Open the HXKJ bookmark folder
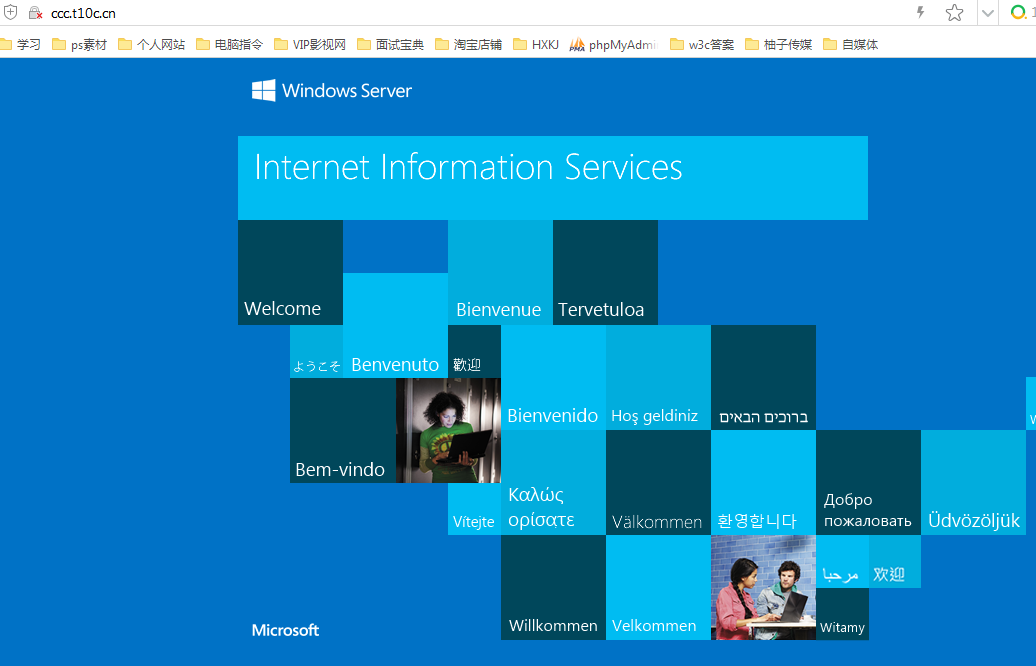The width and height of the screenshot is (1036, 666). point(536,44)
